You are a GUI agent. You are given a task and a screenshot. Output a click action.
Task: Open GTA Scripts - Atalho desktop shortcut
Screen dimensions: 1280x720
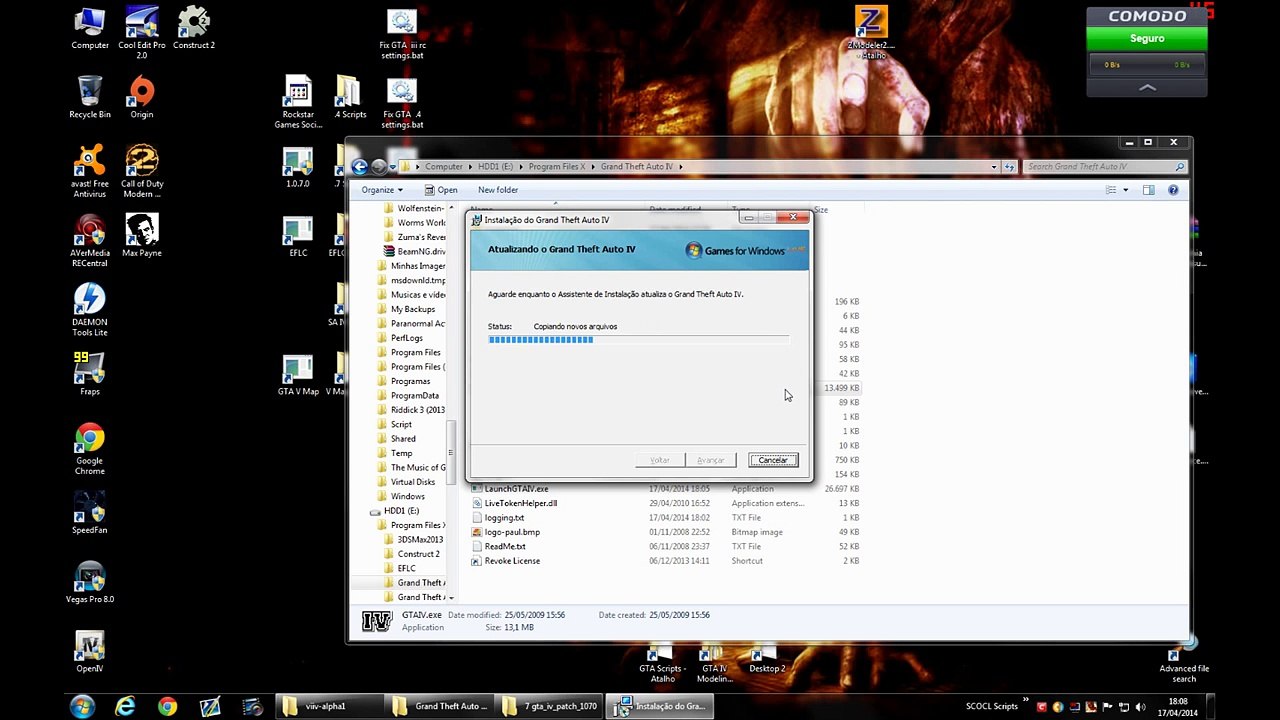point(661,665)
